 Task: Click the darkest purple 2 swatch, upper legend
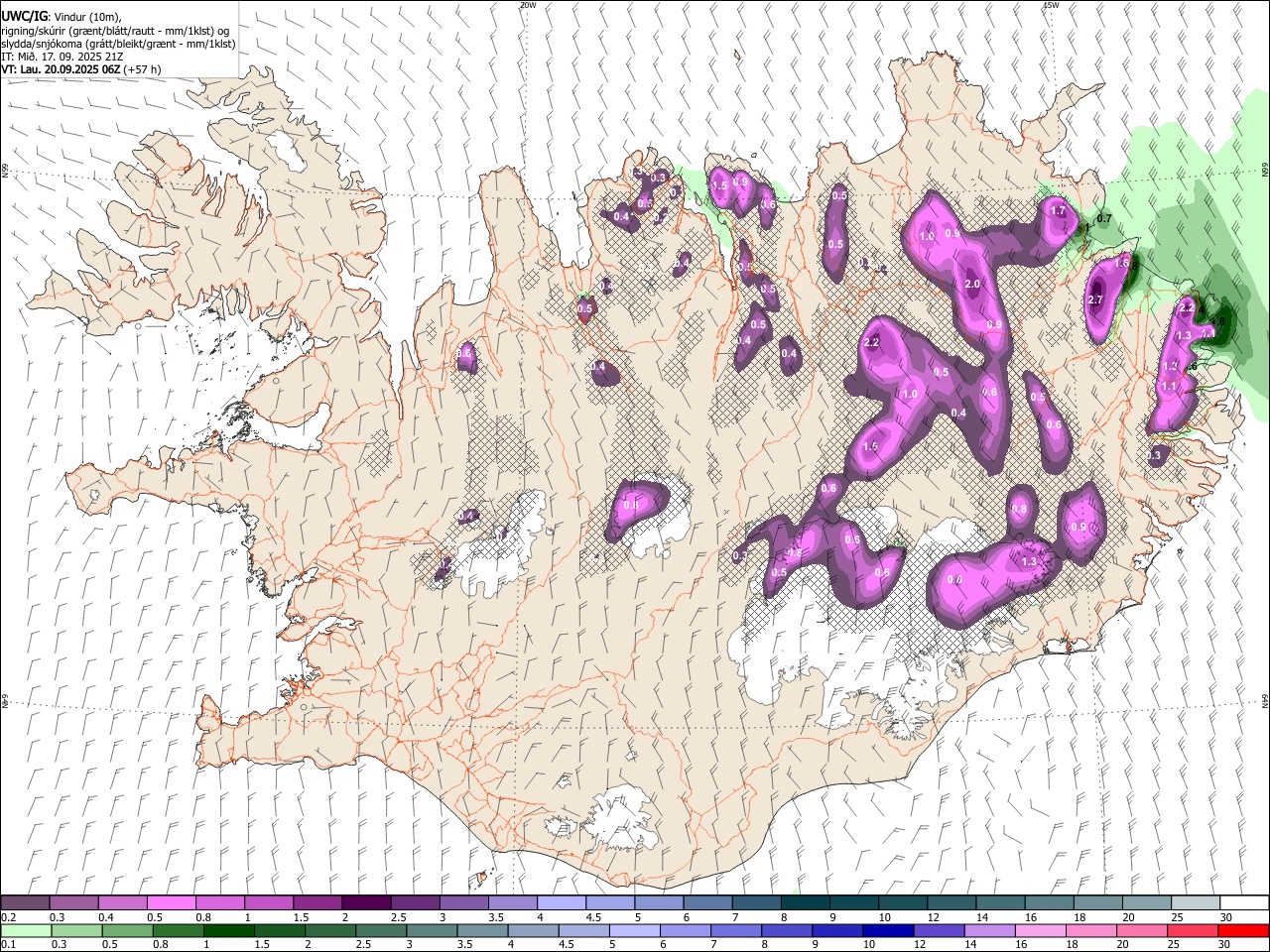click(365, 902)
